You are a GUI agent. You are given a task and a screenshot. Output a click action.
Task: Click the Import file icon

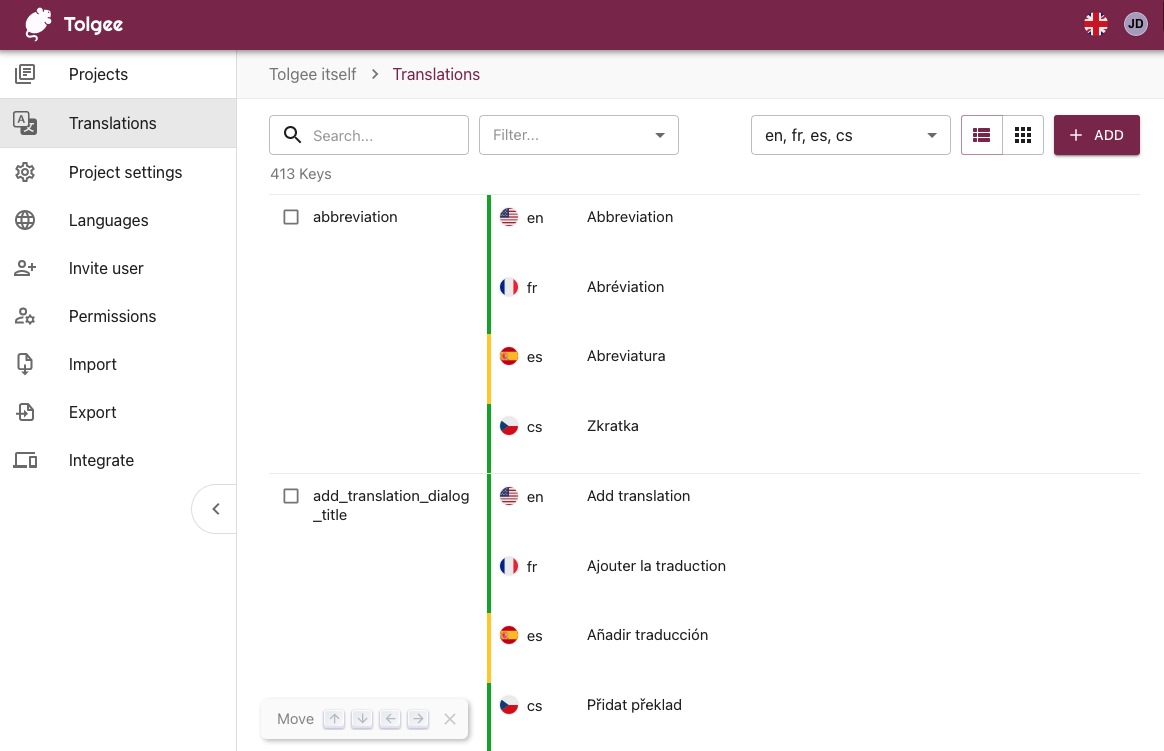click(25, 364)
